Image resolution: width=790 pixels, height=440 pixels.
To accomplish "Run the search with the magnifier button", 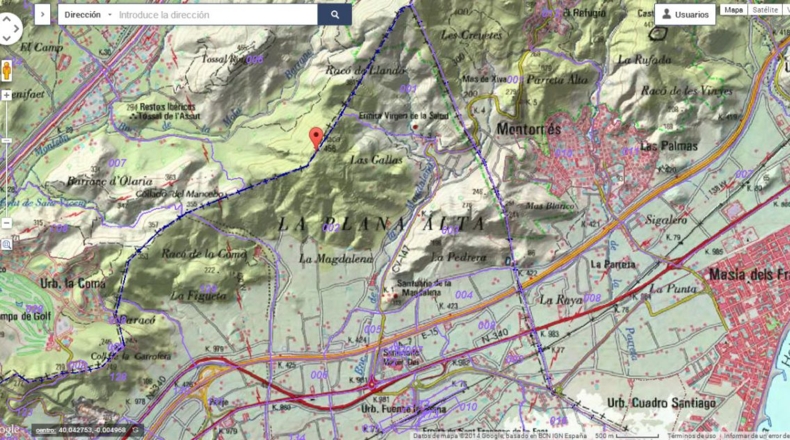I will [335, 15].
